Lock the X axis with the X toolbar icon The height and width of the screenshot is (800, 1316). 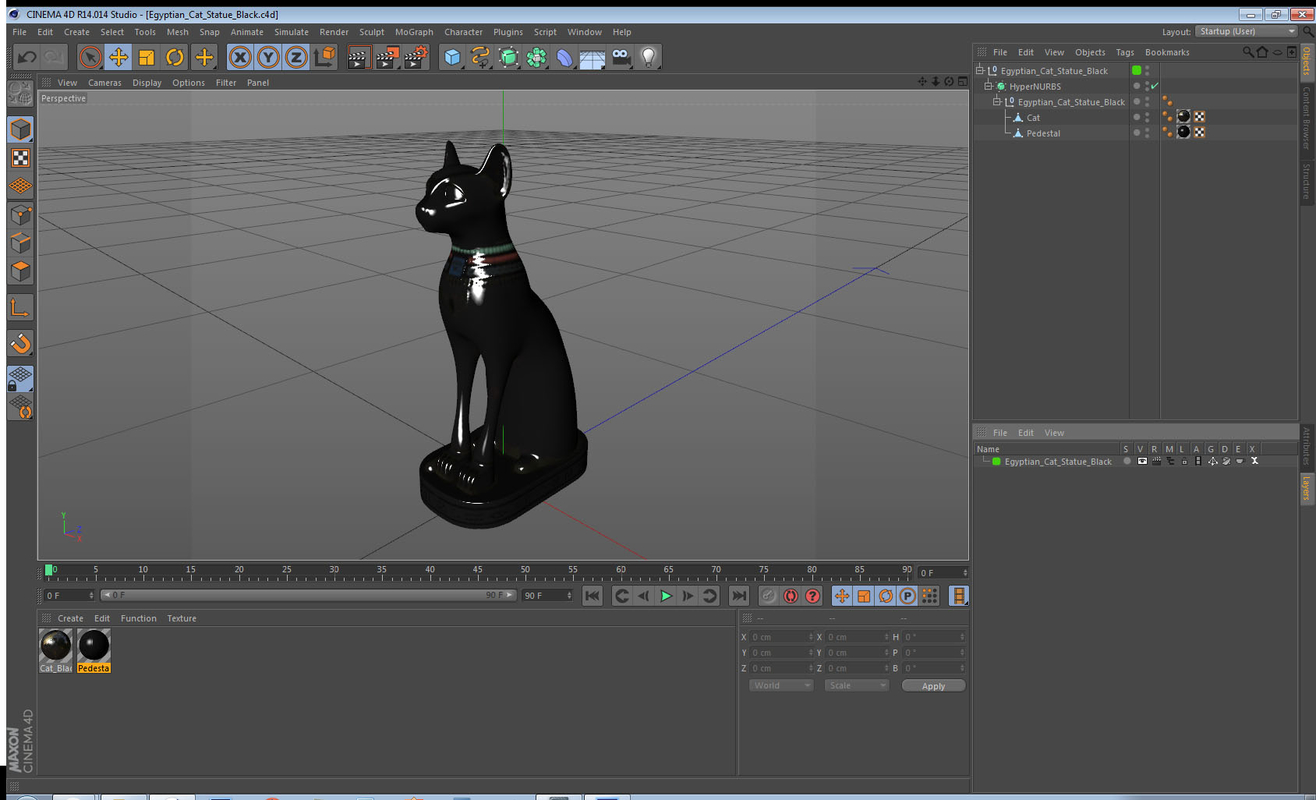pyautogui.click(x=240, y=57)
